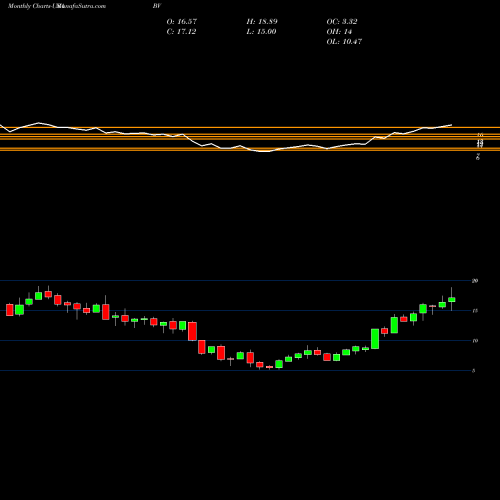This screenshot has height=500, width=500.
Task: Click the OL: 10.47 reading
Action: pos(344,41)
